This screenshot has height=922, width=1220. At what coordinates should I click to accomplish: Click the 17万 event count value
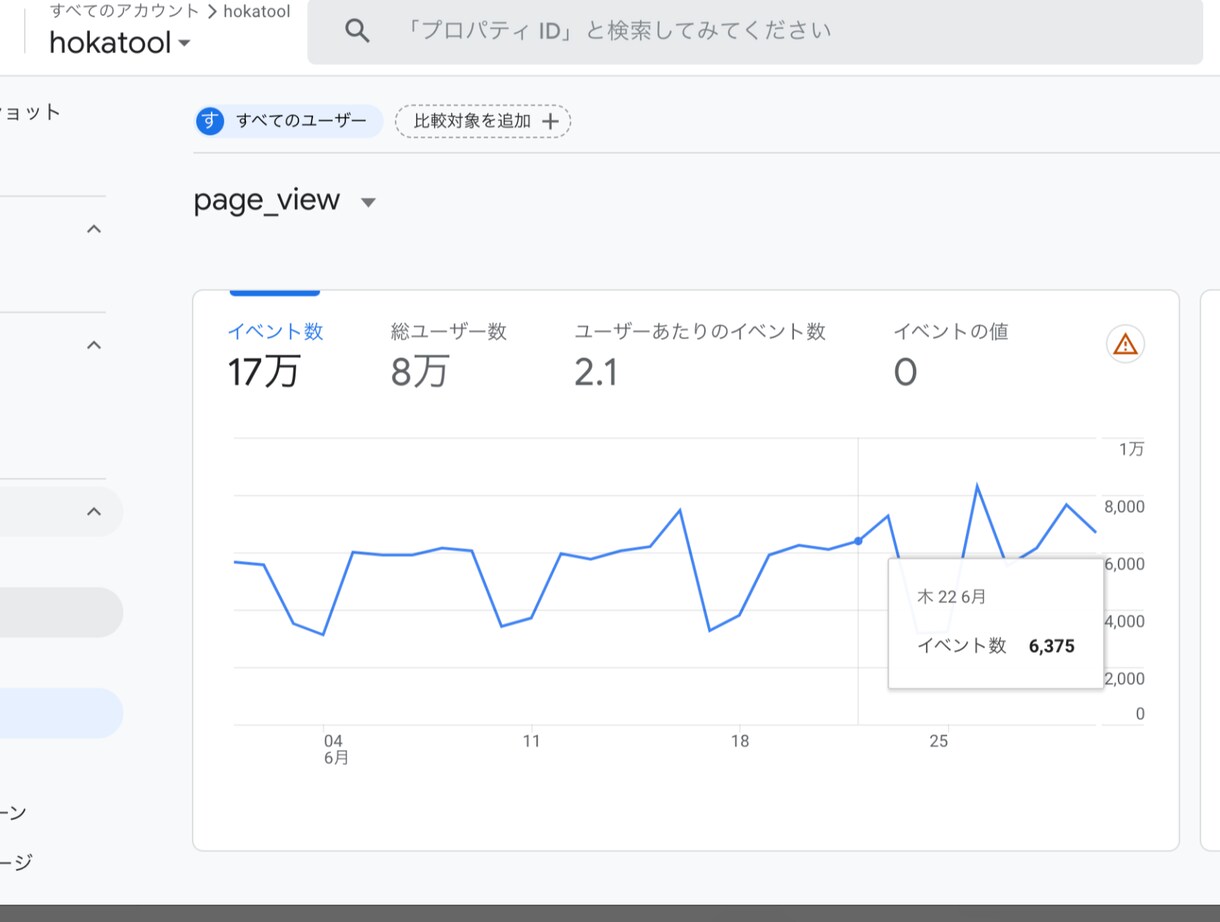(264, 373)
